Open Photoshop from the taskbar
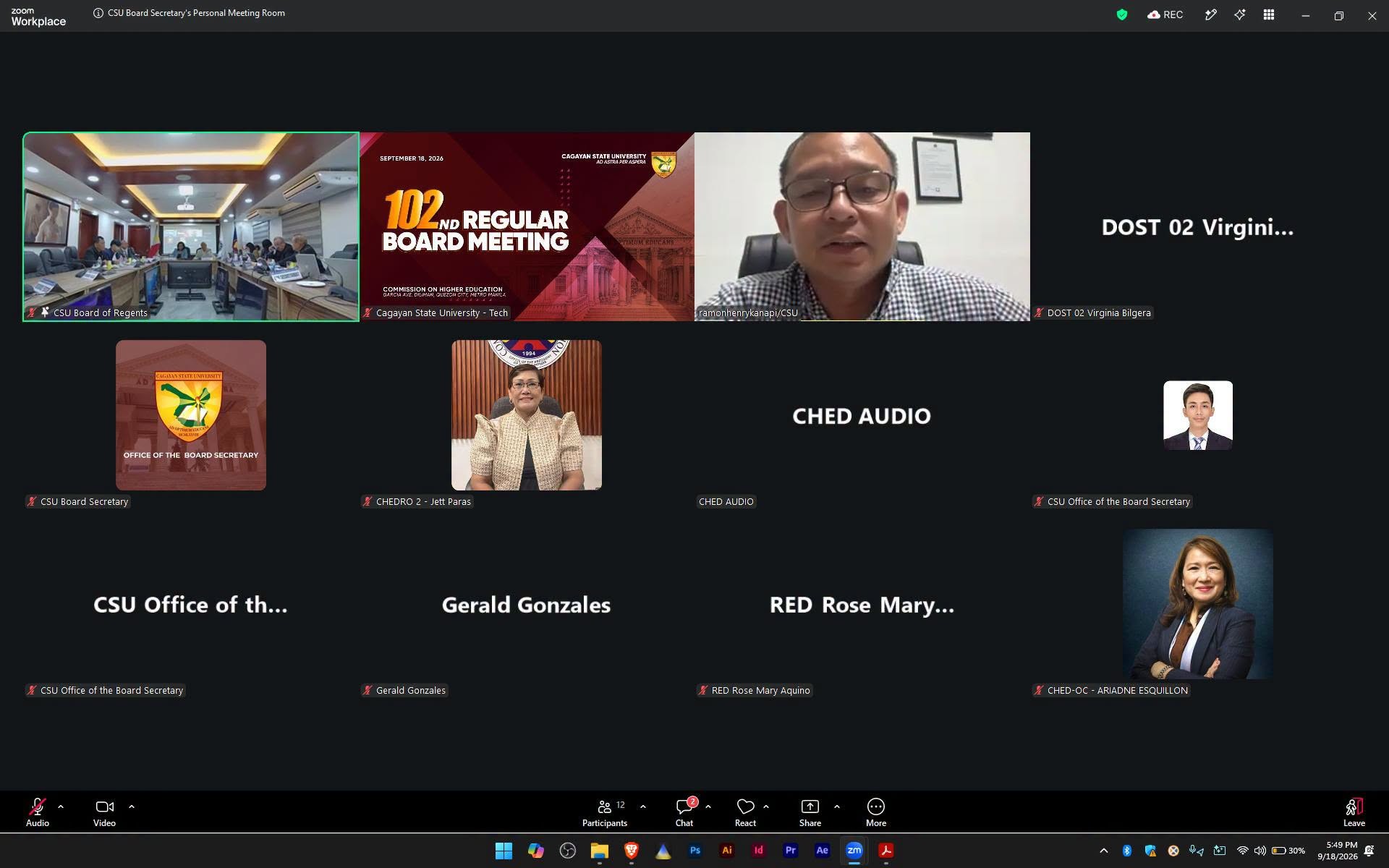 point(694,851)
